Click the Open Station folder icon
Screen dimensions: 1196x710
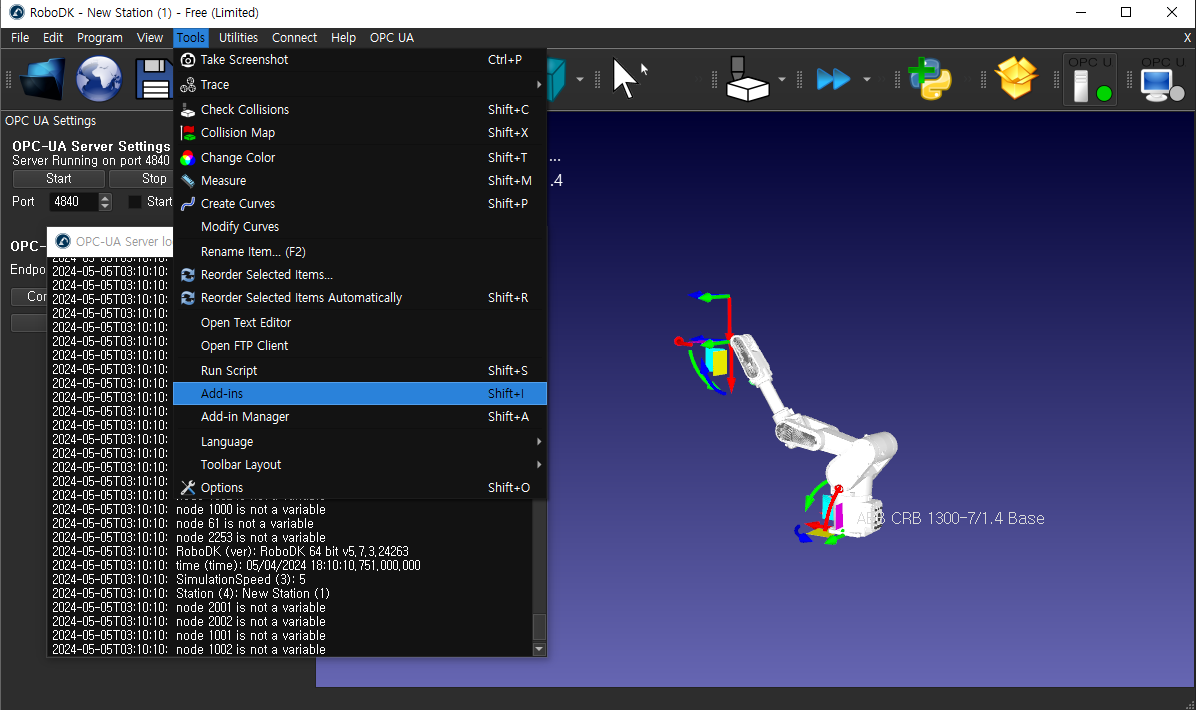coord(42,79)
